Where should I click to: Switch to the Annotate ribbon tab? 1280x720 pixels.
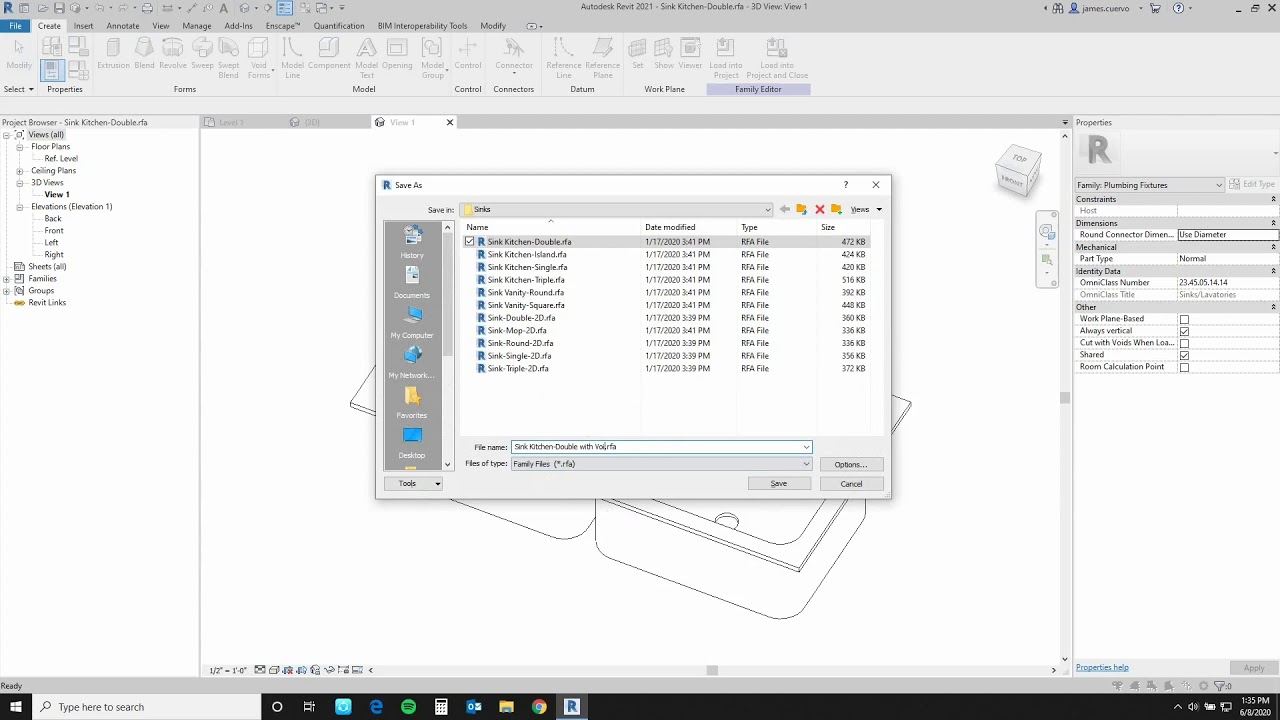coord(123,26)
